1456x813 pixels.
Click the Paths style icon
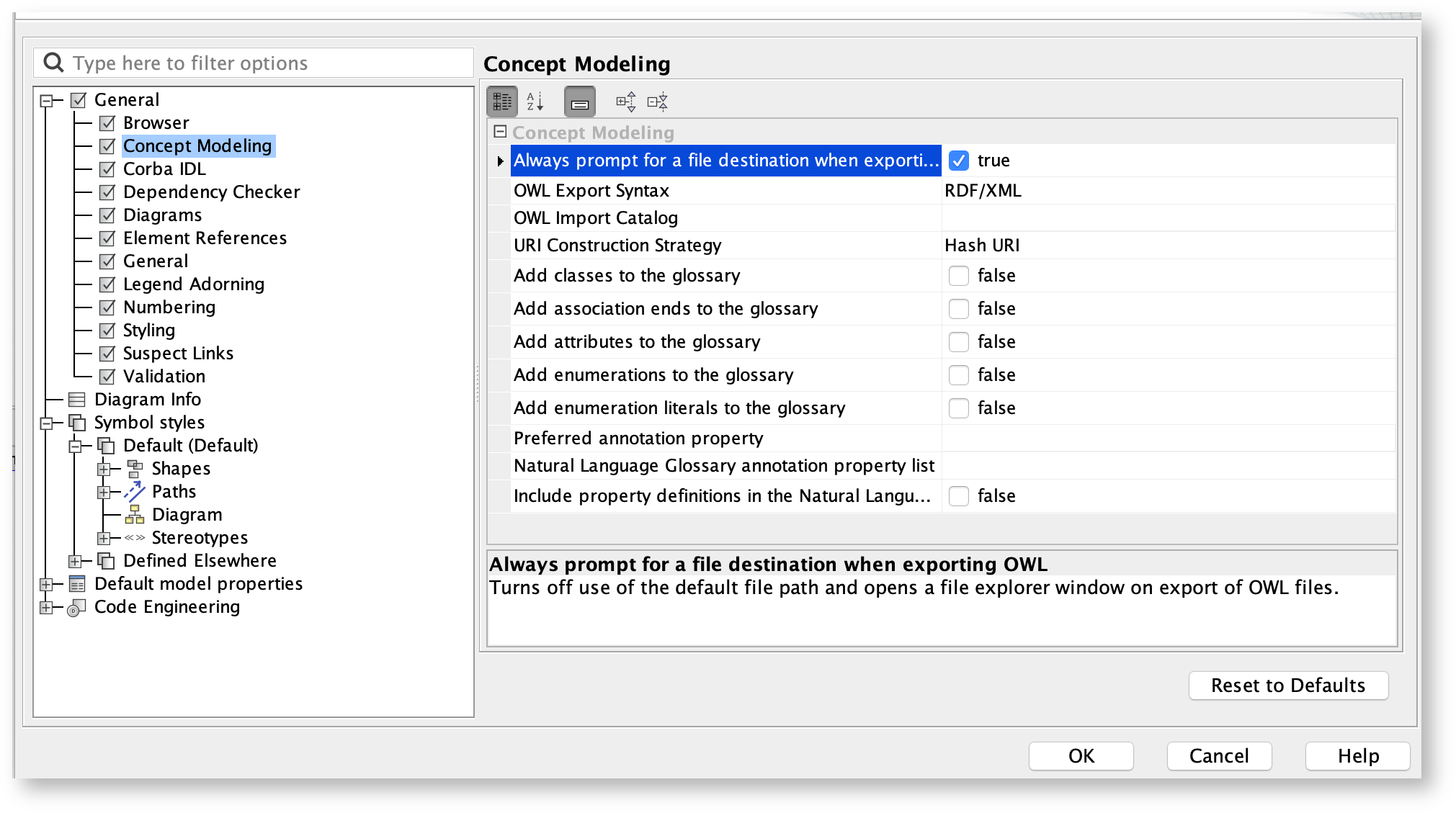pyautogui.click(x=134, y=491)
